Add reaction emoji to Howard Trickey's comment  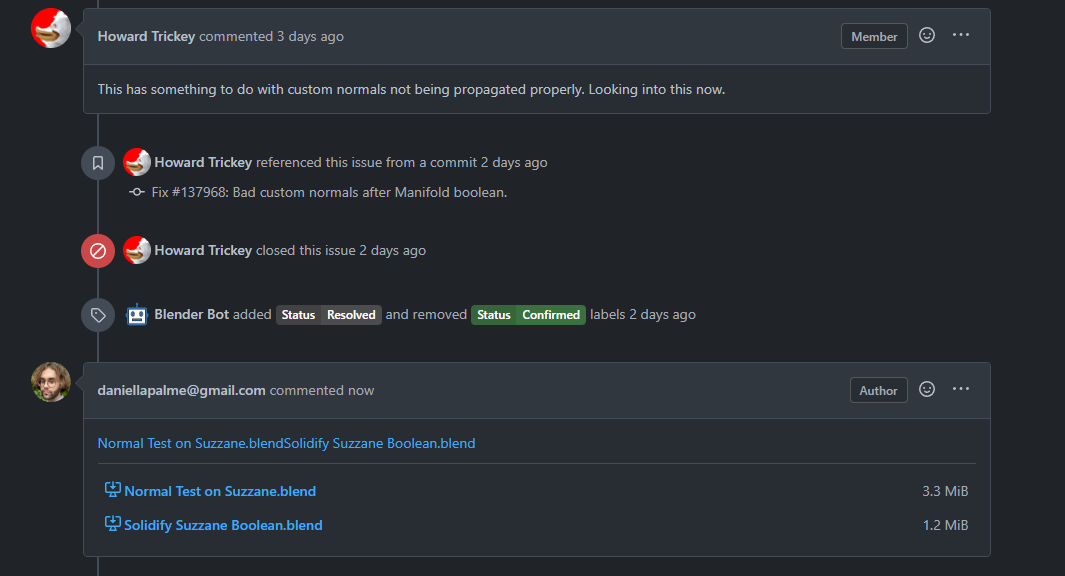926,35
